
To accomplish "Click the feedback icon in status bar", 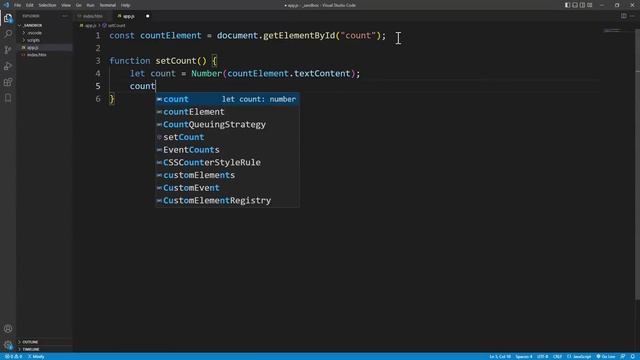I will pyautogui.click(x=623, y=356).
